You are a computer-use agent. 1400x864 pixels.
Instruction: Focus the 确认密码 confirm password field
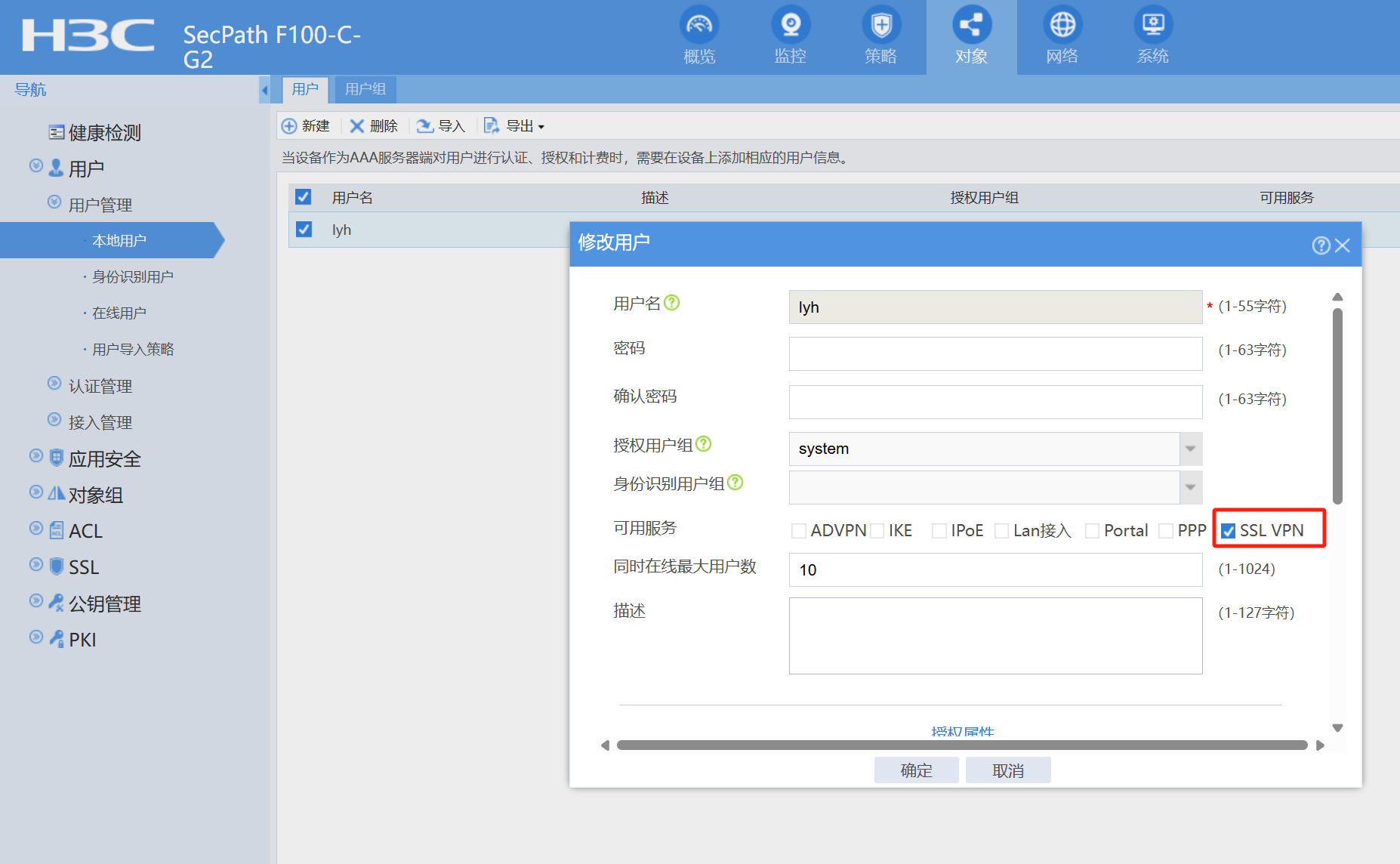pos(995,402)
